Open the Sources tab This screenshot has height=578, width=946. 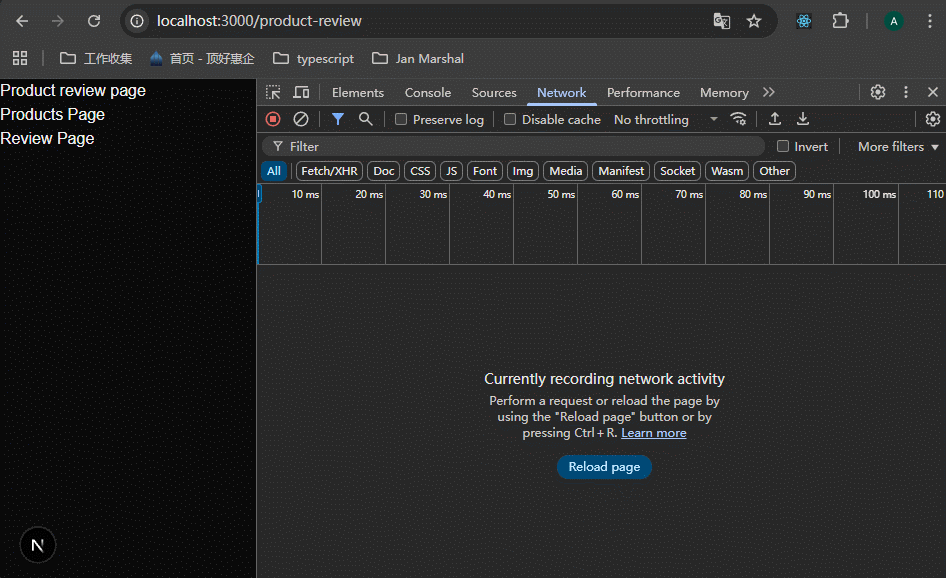point(494,92)
